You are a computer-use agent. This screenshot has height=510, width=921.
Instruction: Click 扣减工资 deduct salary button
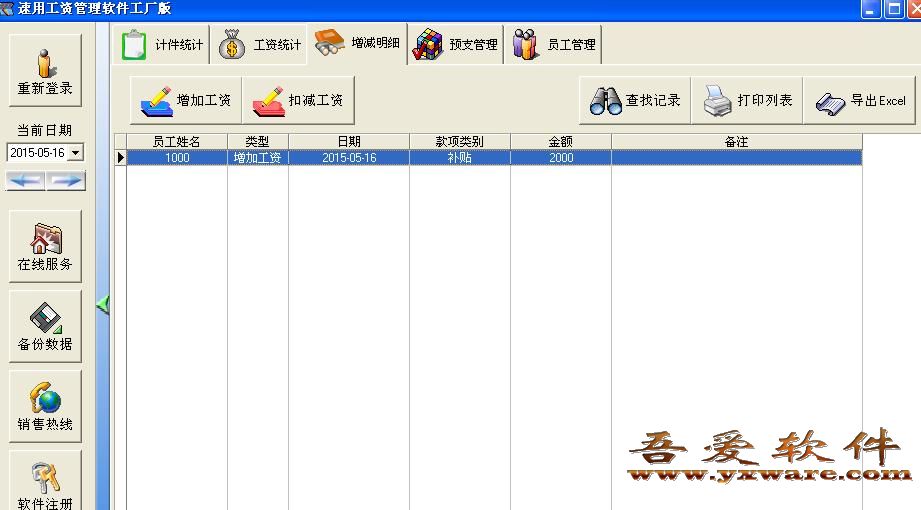tap(298, 100)
